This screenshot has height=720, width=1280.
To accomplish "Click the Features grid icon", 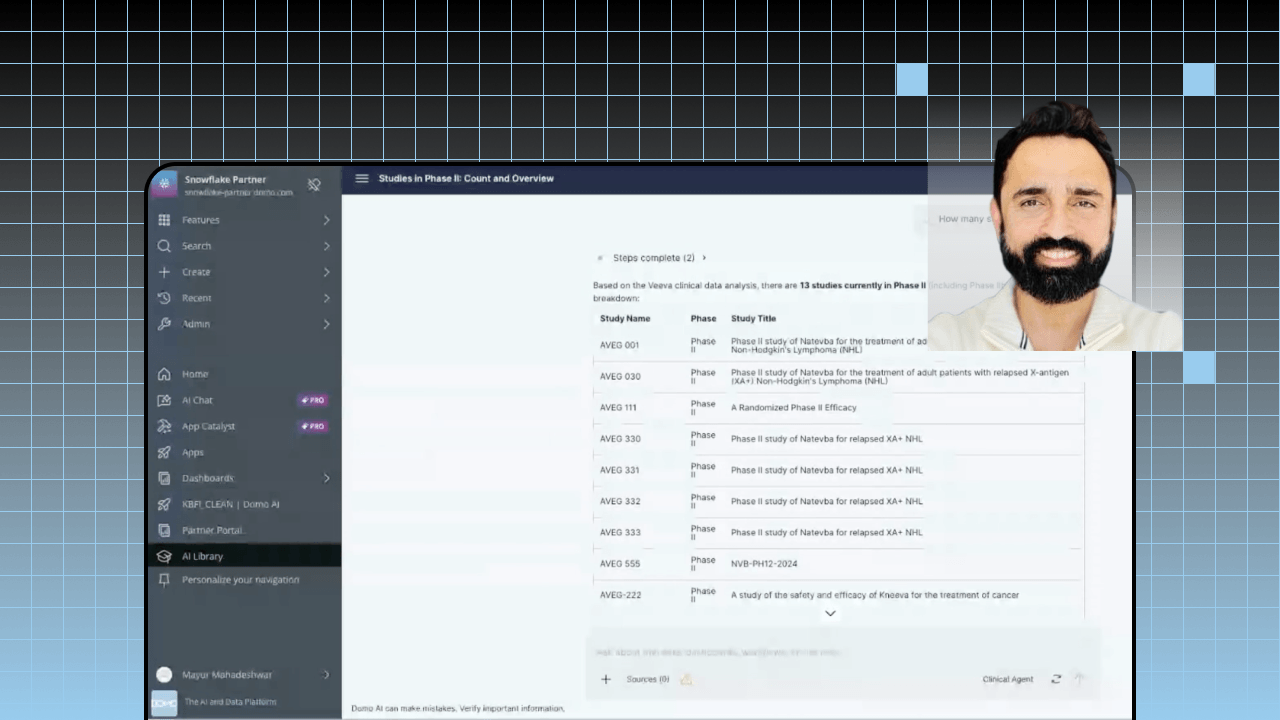I will 164,220.
